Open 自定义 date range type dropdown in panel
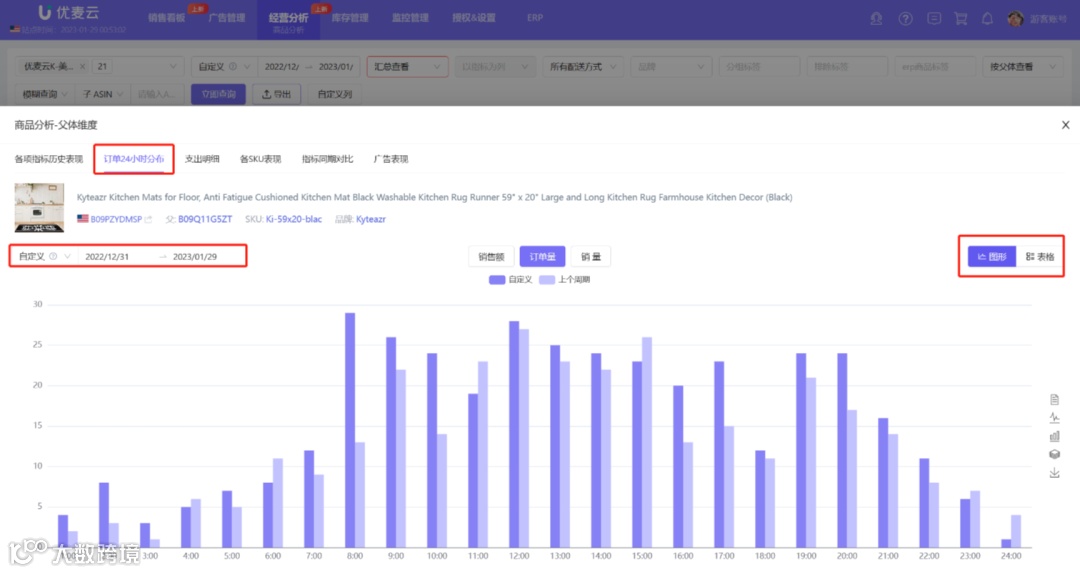The width and height of the screenshot is (1080, 573). [43, 256]
